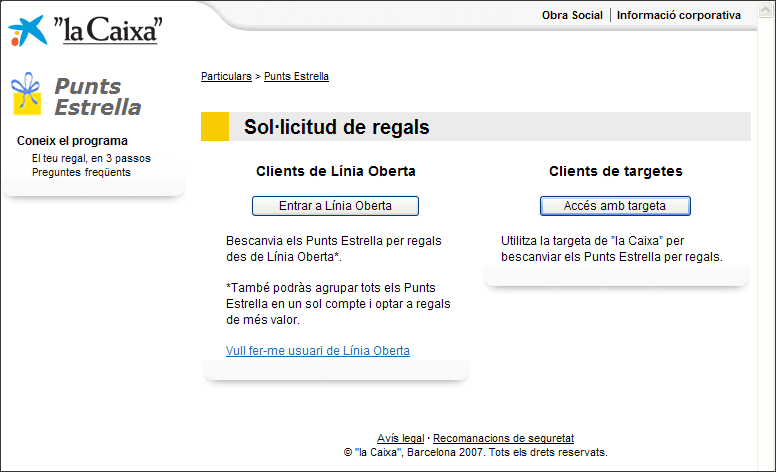Viewport: 776px width, 472px height.
Task: Click the "També podràs agrupar tots" paragraph
Action: point(338,304)
